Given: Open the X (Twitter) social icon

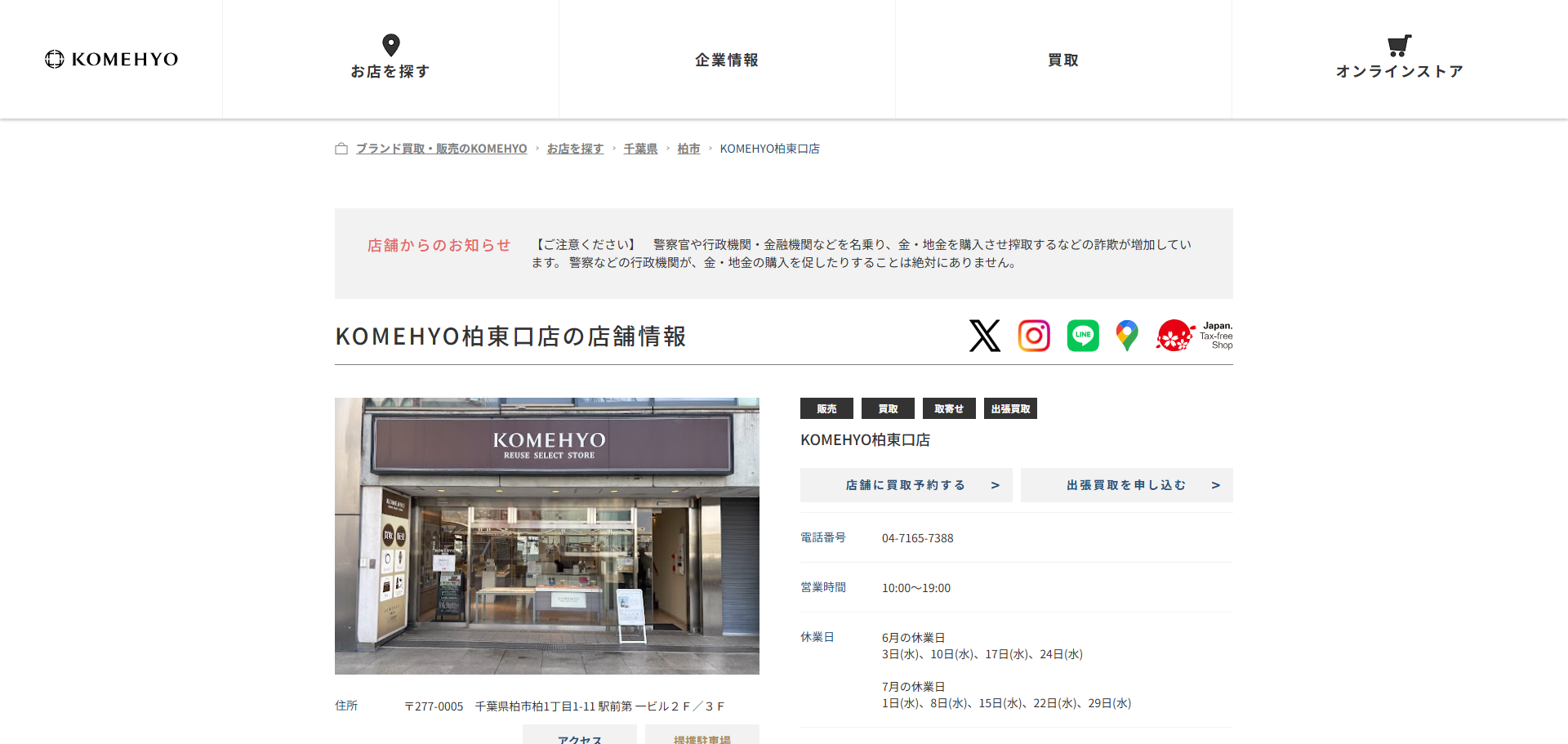Looking at the screenshot, I should click(x=985, y=336).
